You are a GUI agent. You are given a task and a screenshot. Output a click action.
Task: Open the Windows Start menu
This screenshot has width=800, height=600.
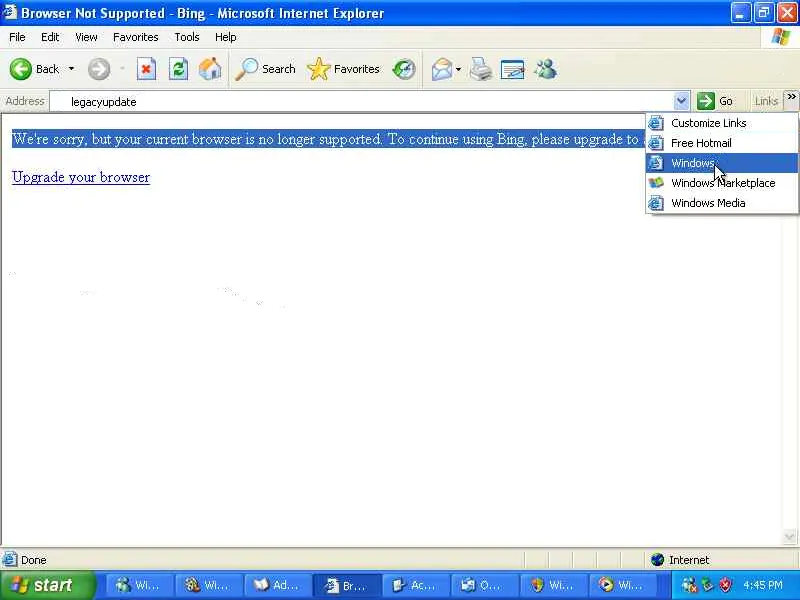pos(47,585)
